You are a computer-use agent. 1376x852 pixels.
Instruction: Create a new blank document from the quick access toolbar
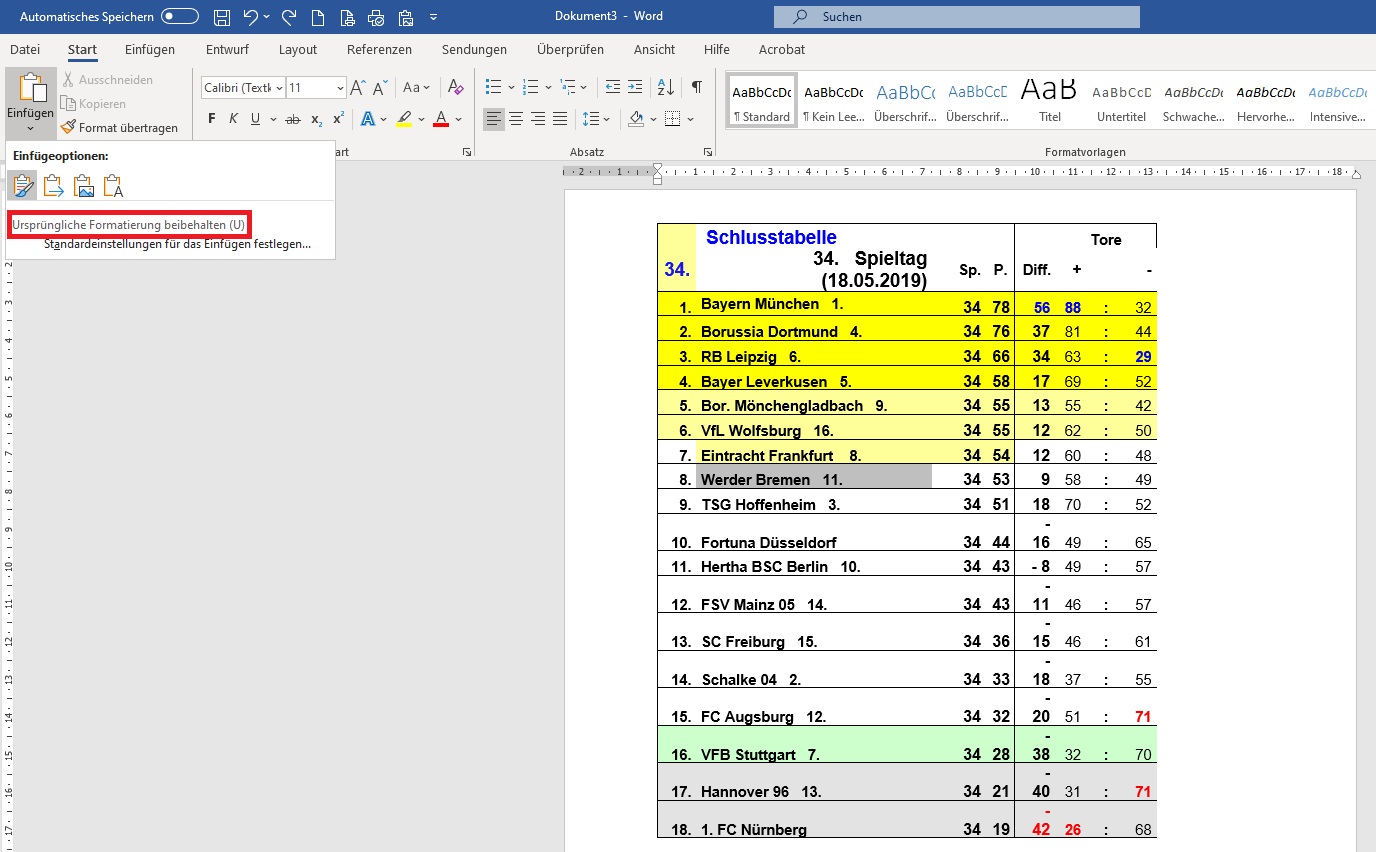317,17
